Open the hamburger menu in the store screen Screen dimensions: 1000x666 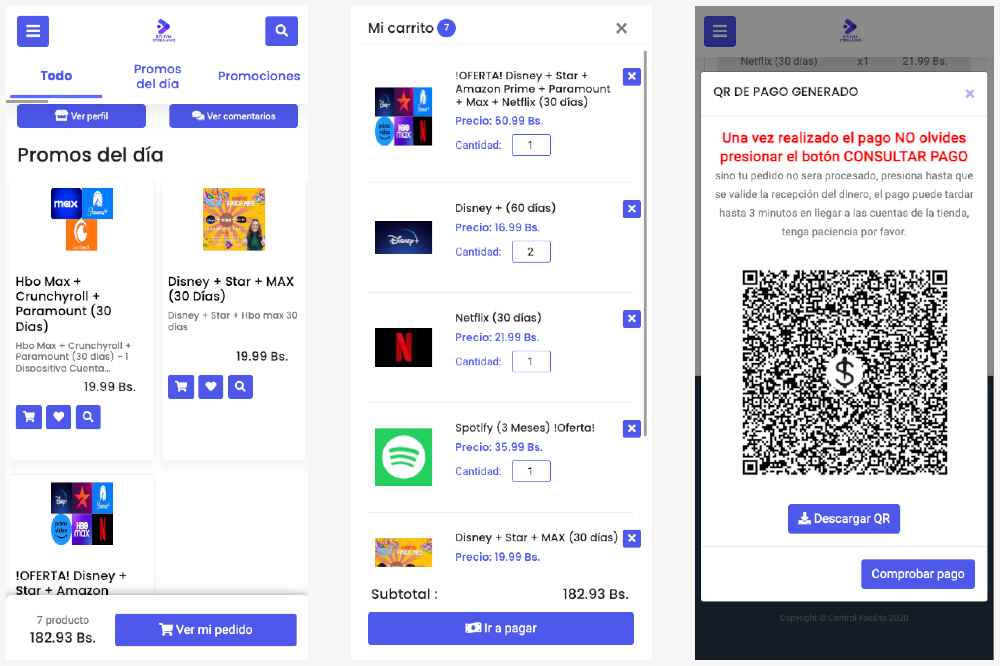click(x=33, y=31)
